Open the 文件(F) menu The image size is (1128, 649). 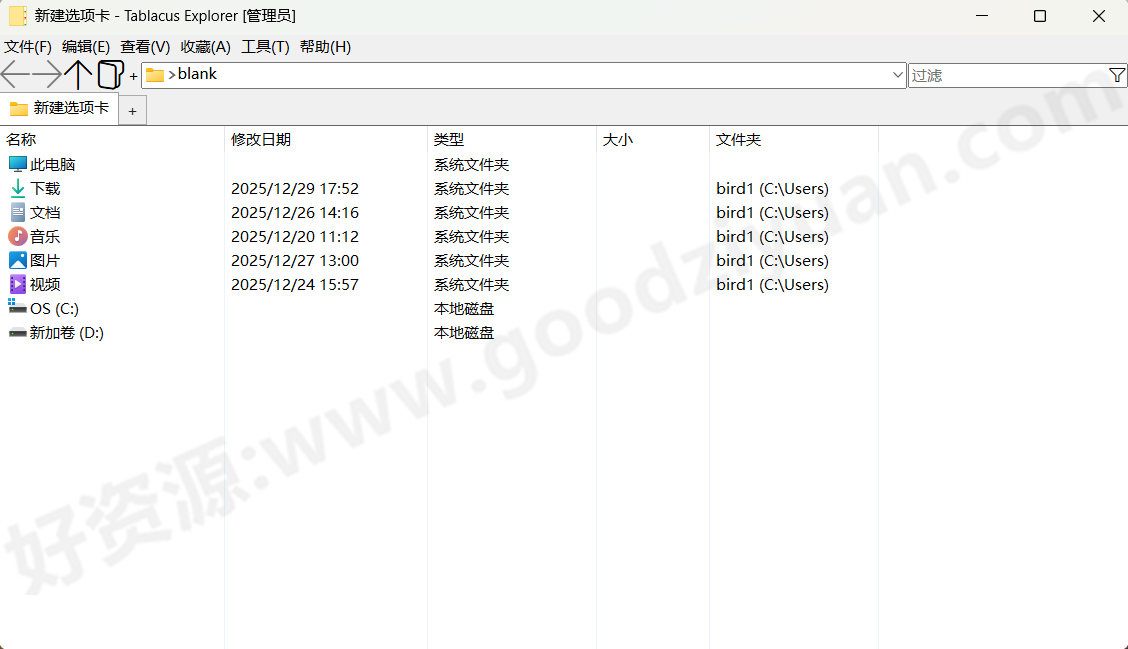point(25,46)
